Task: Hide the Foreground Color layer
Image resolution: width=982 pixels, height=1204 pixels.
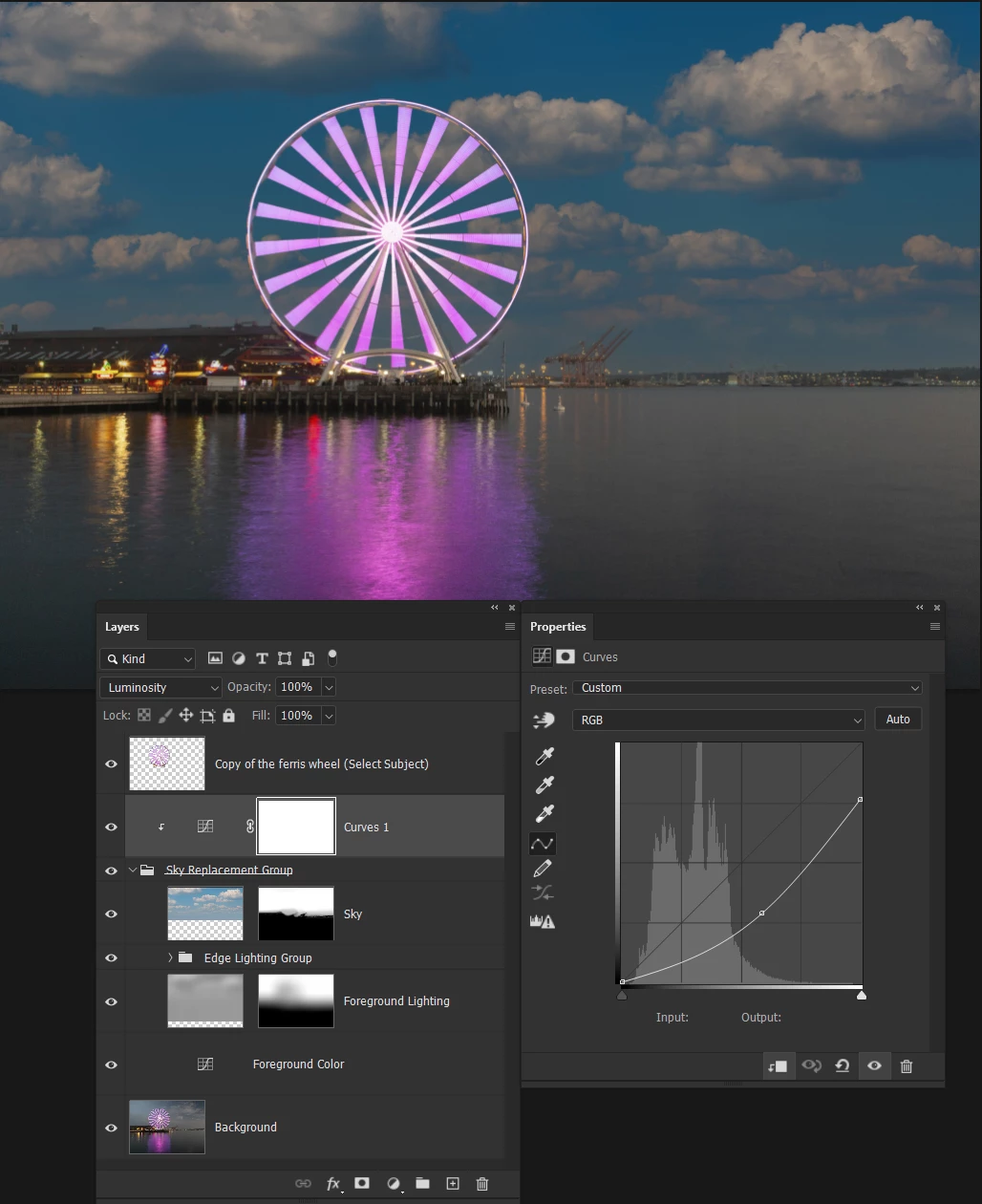Action: point(112,1064)
